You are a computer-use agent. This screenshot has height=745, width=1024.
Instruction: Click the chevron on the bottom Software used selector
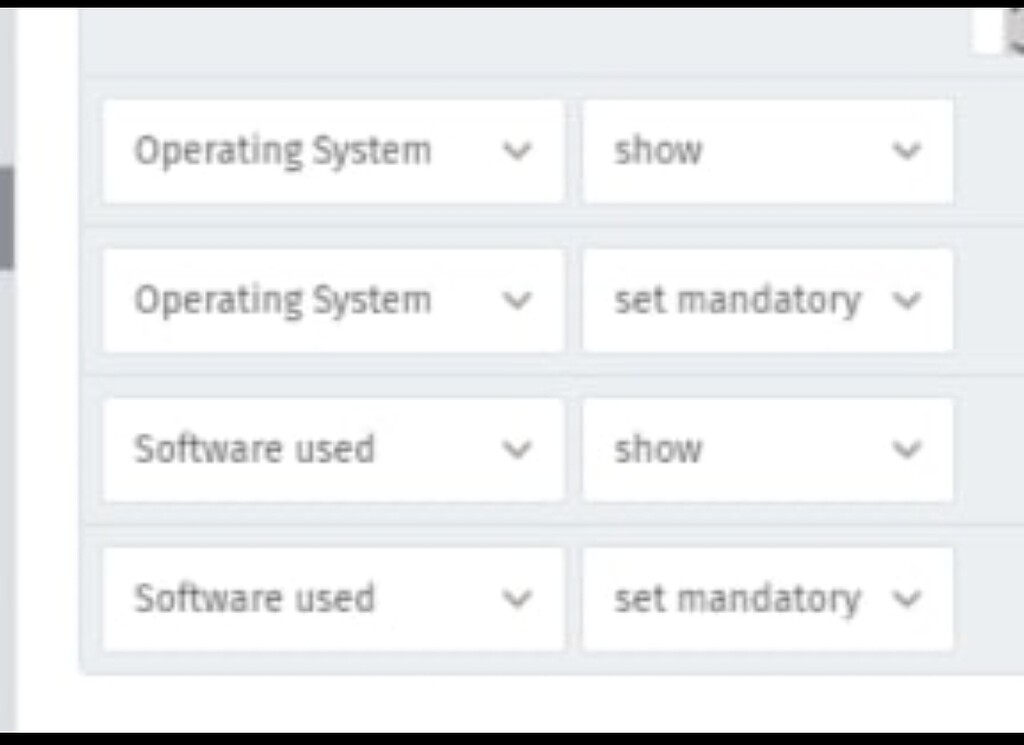coord(518,599)
